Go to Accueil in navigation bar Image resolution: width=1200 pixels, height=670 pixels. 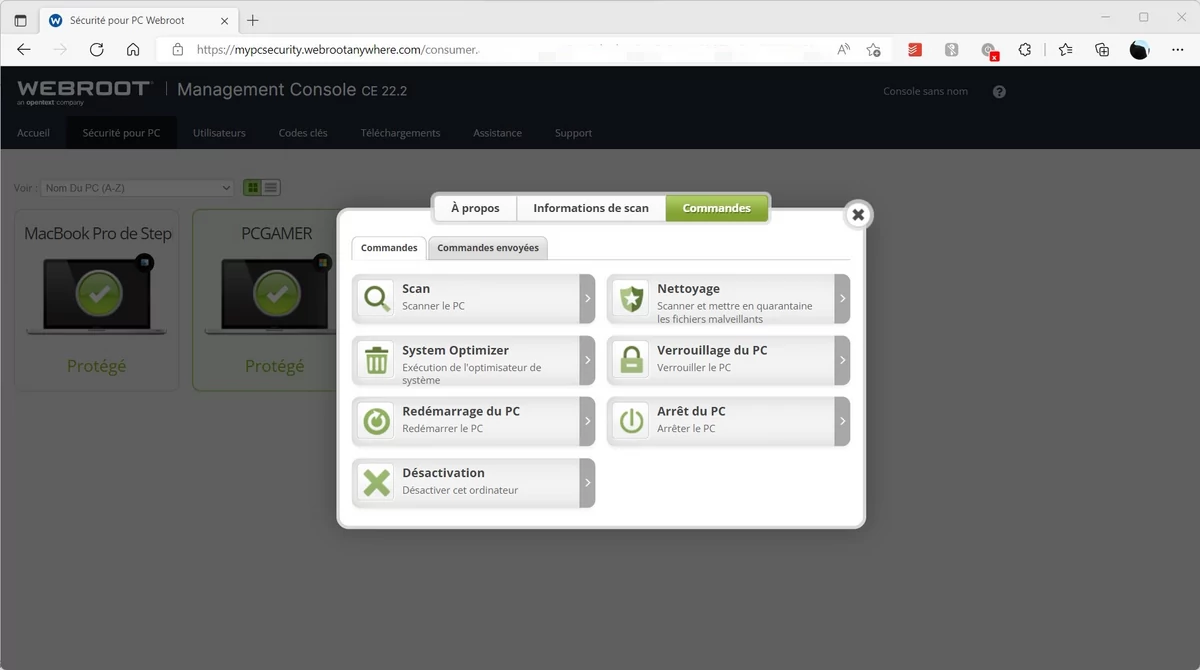pos(33,133)
